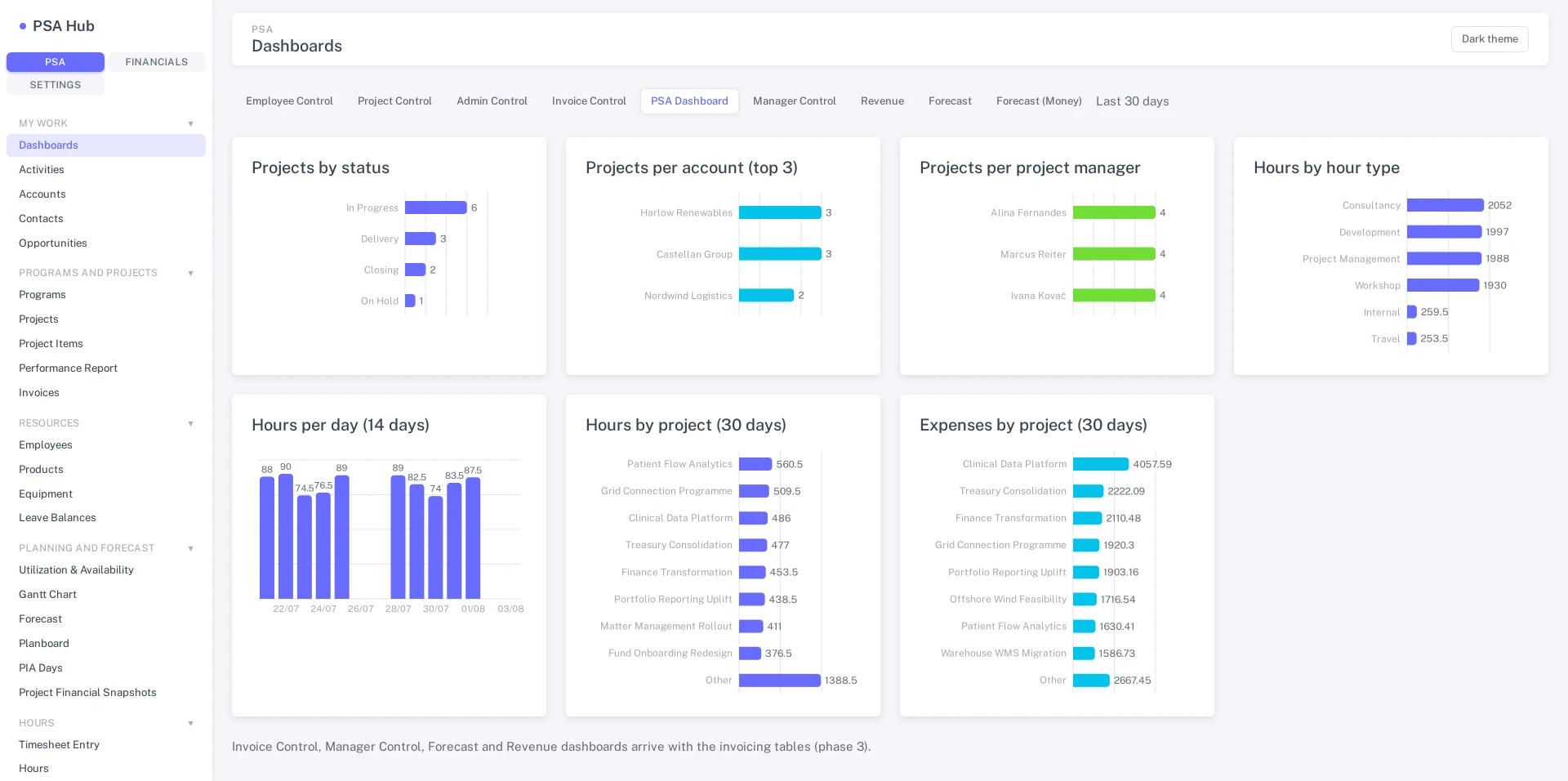
Task: Open Programs in the sidebar
Action: coord(106,295)
